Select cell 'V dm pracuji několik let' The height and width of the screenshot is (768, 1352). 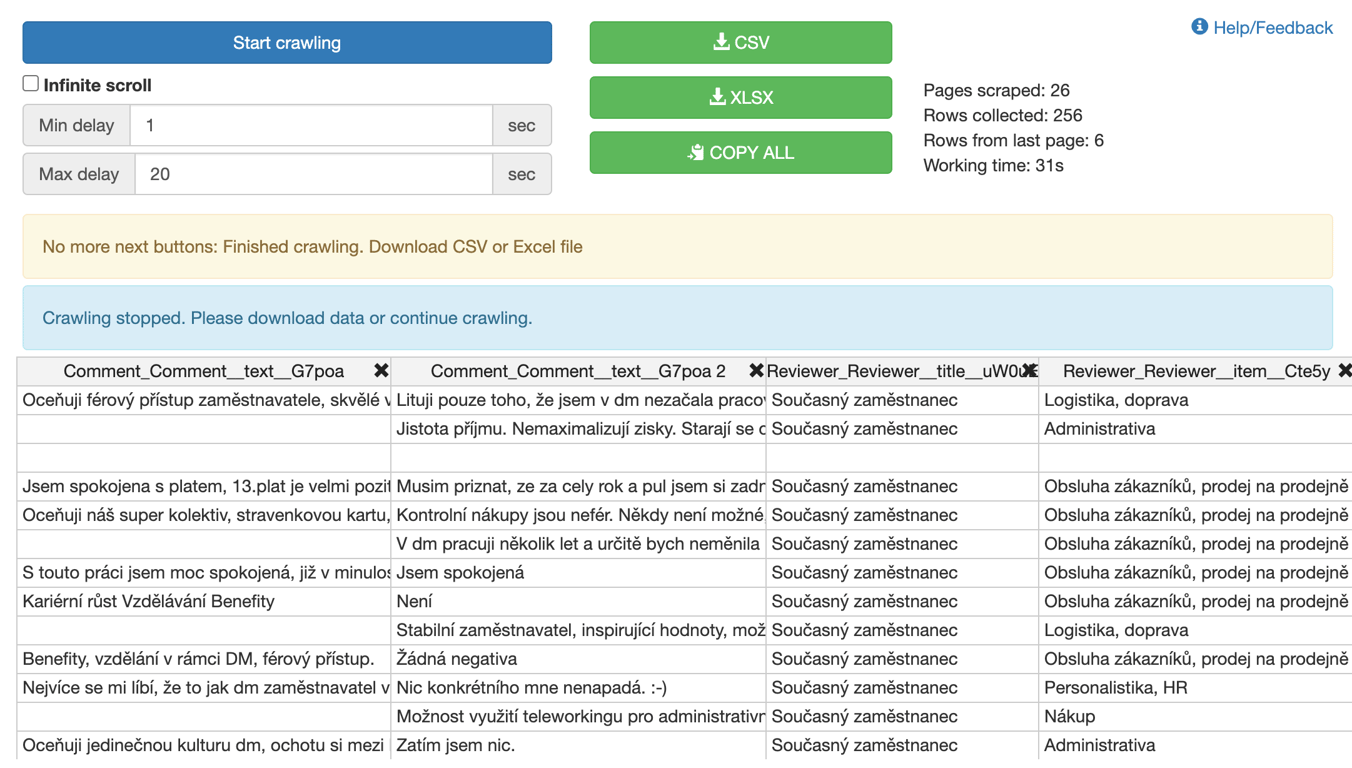pyautogui.click(x=578, y=544)
